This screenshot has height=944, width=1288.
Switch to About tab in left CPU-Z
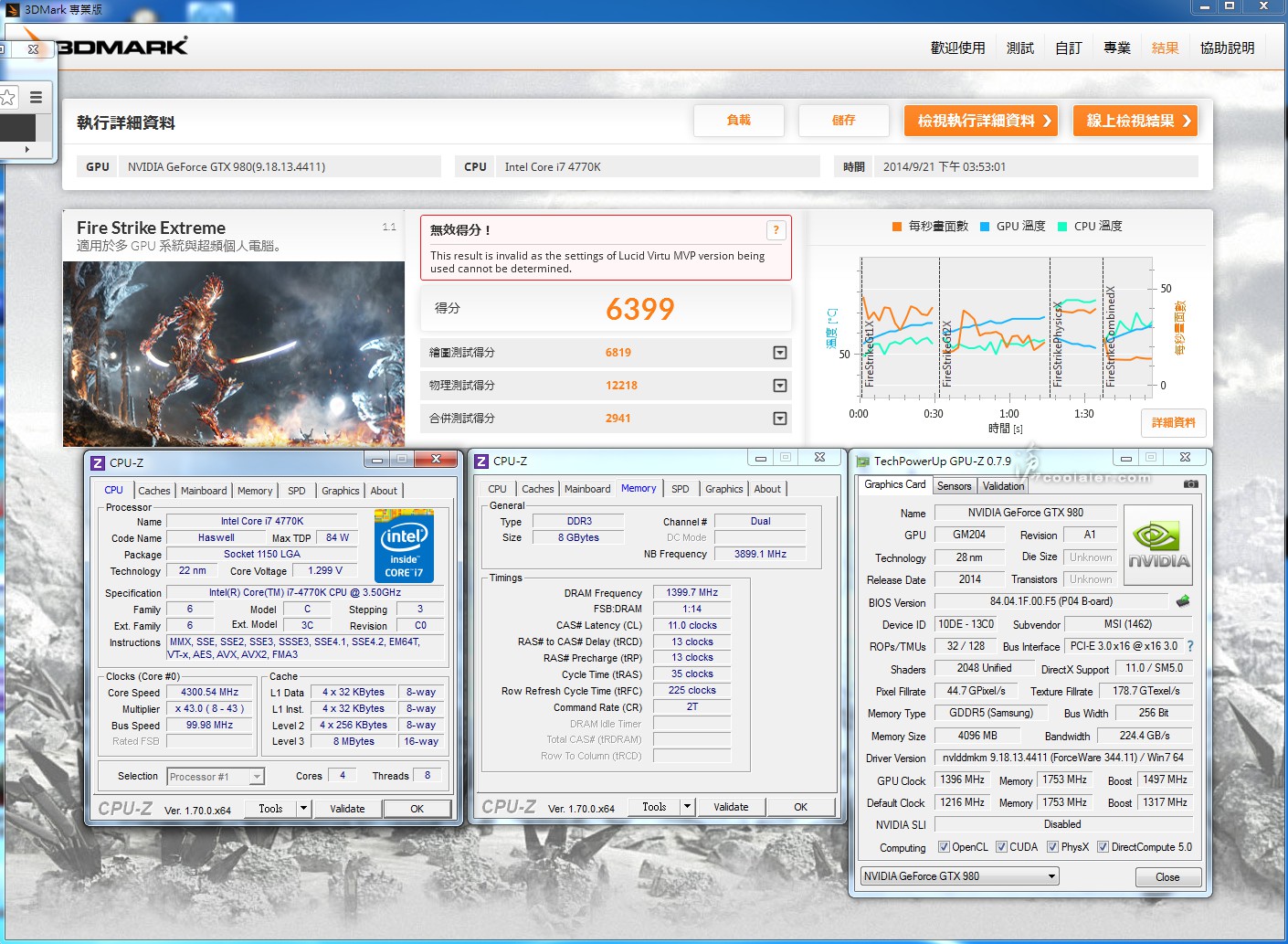(x=384, y=491)
